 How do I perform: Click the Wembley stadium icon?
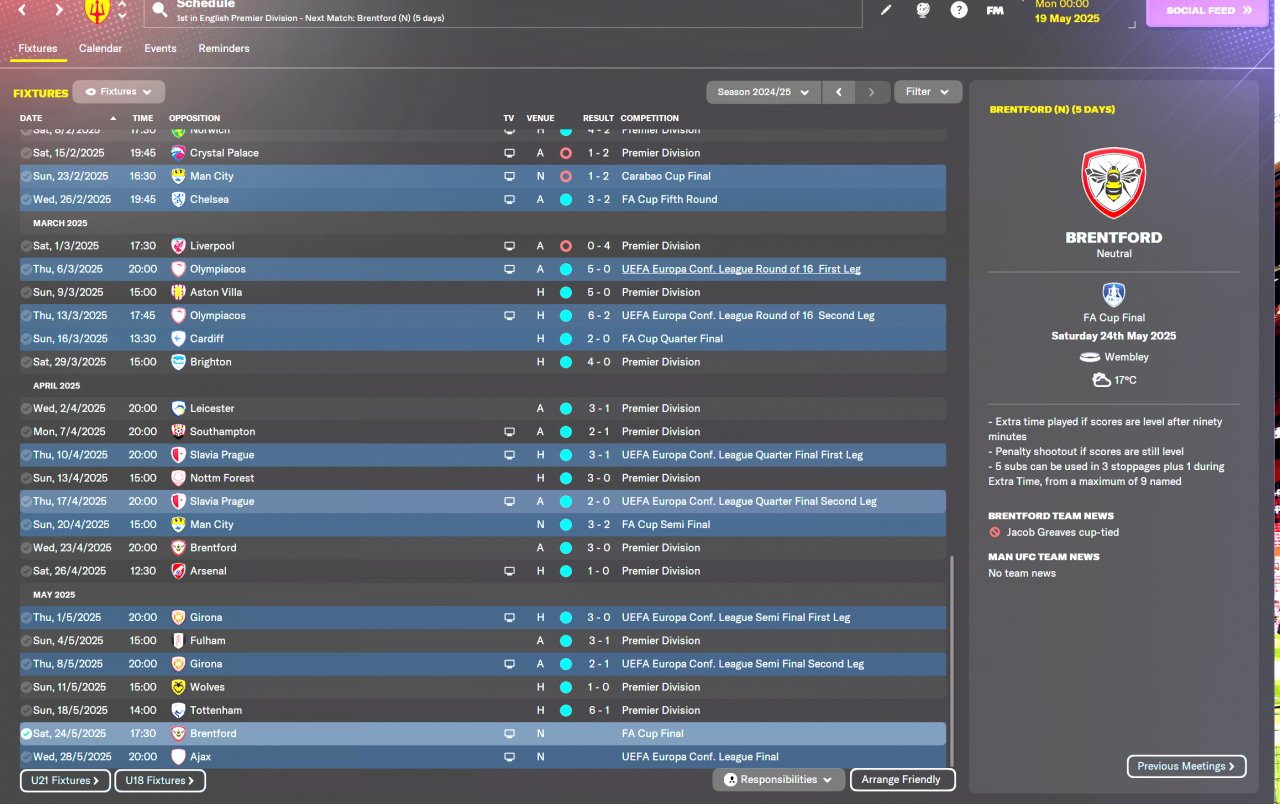pyautogui.click(x=1090, y=357)
